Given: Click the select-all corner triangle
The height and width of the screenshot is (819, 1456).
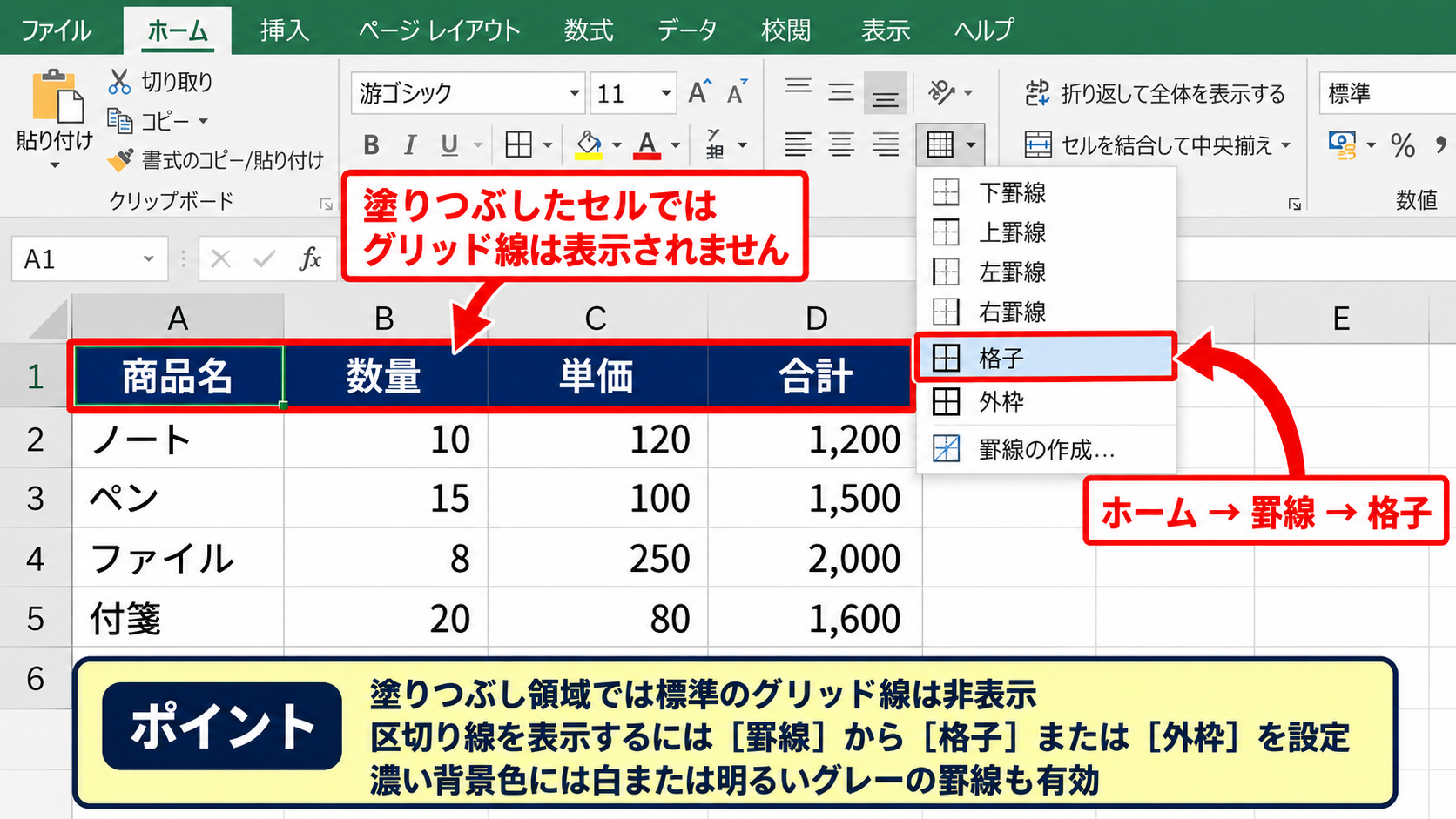Looking at the screenshot, I should tap(49, 319).
